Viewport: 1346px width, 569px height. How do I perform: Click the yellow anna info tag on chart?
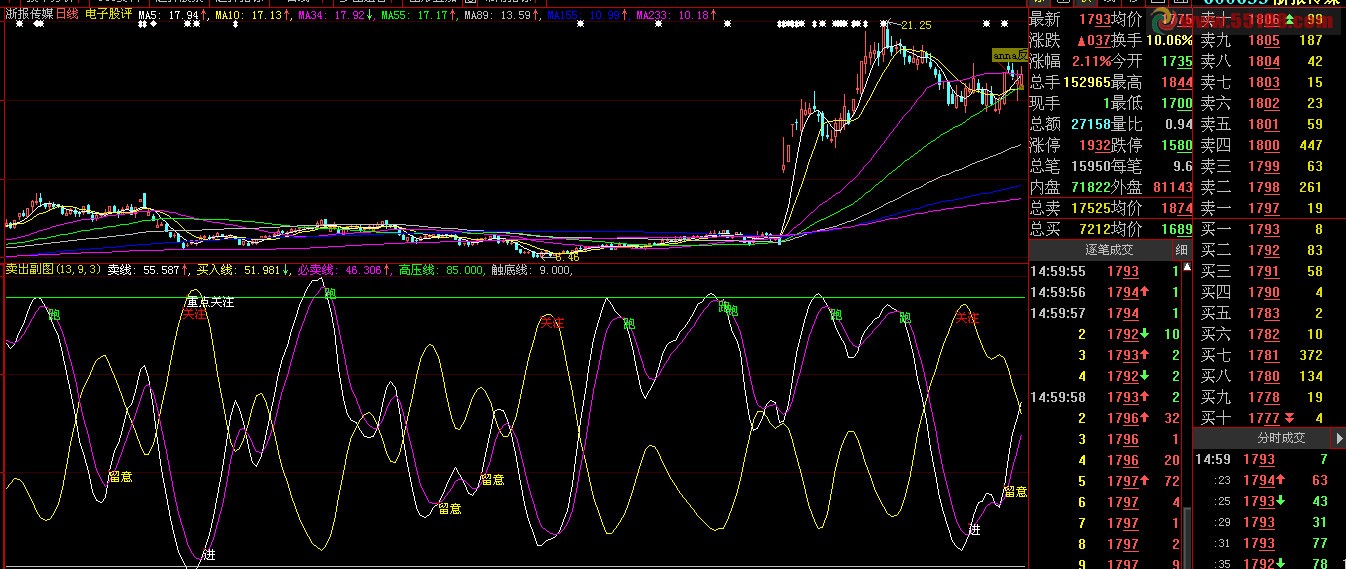1009,54
